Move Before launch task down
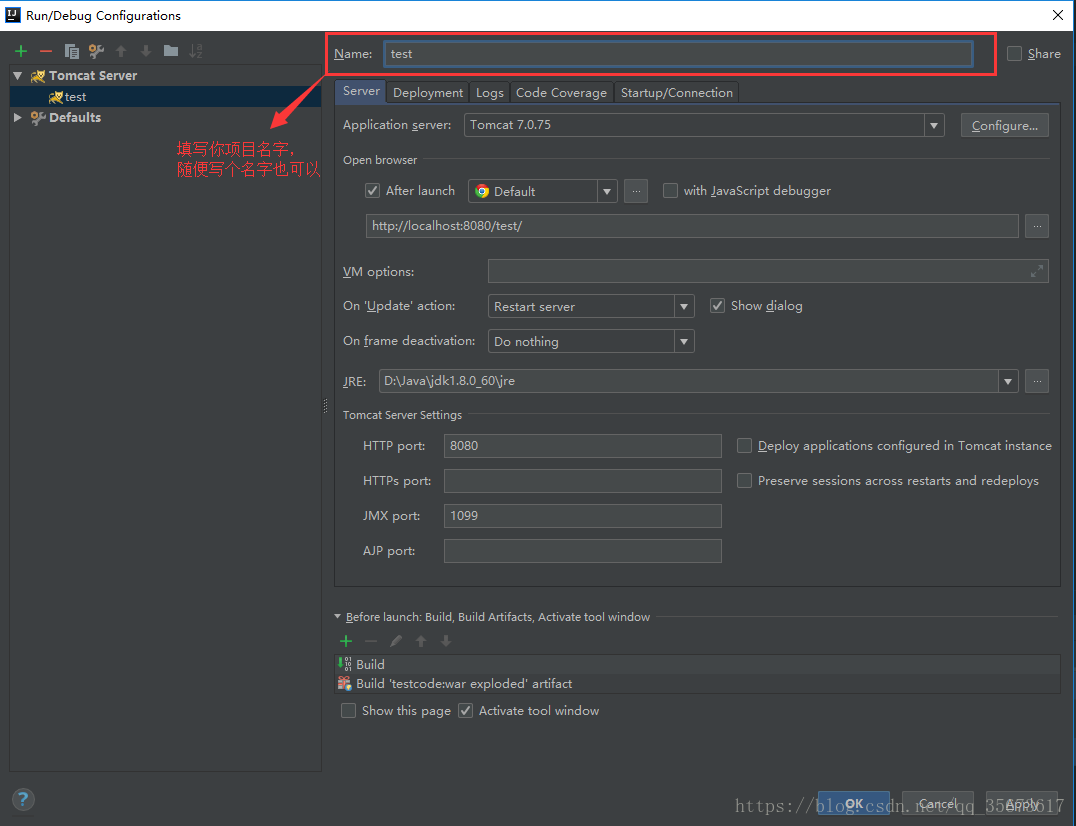 tap(446, 641)
